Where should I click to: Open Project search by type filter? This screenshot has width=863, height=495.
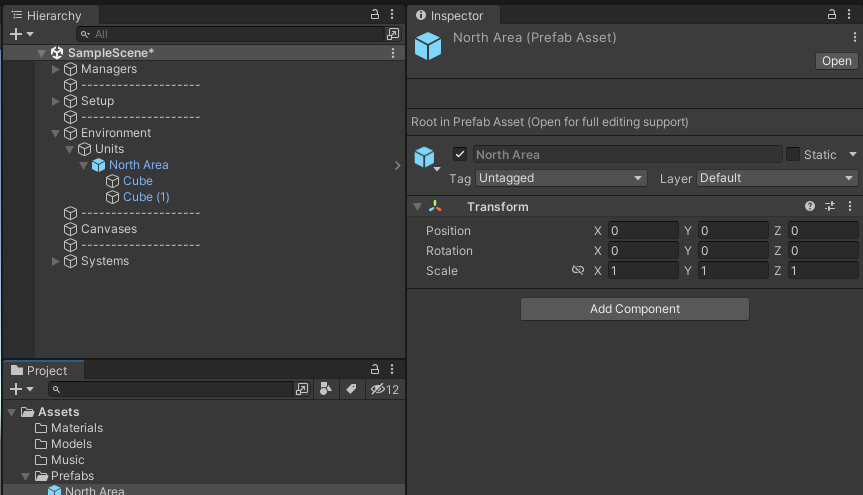326,389
